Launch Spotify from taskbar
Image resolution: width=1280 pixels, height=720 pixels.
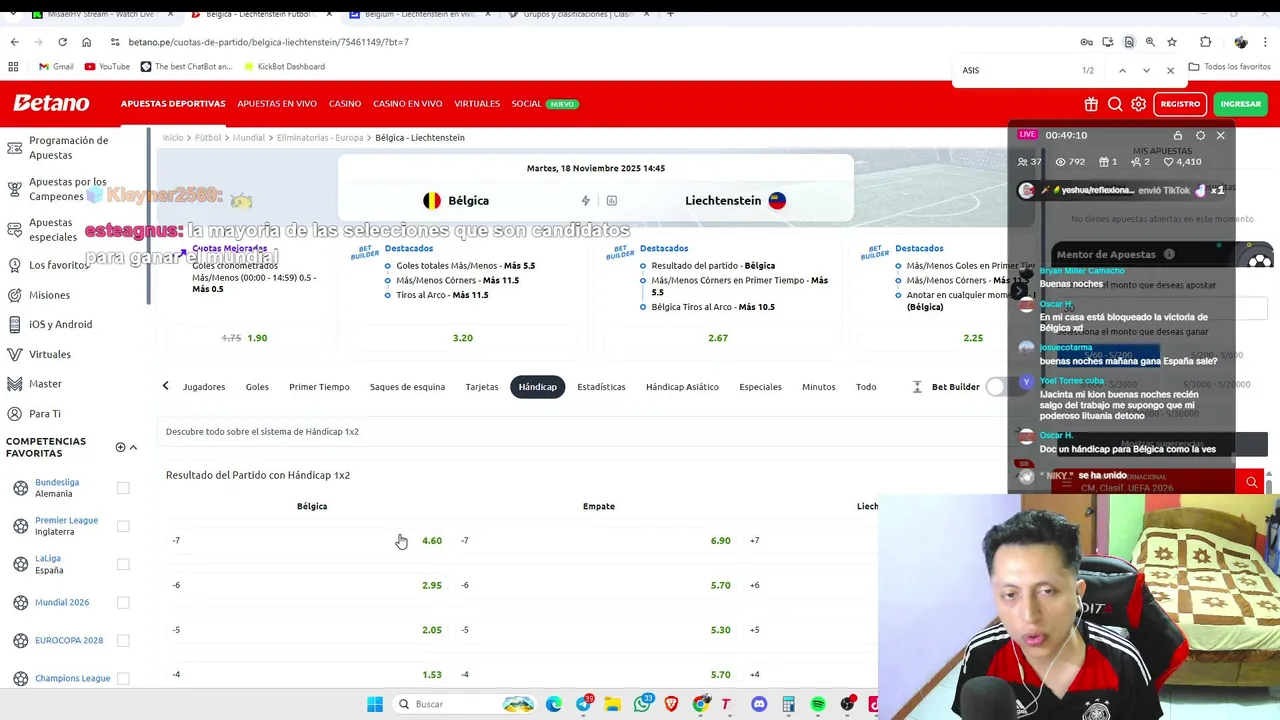(x=818, y=704)
